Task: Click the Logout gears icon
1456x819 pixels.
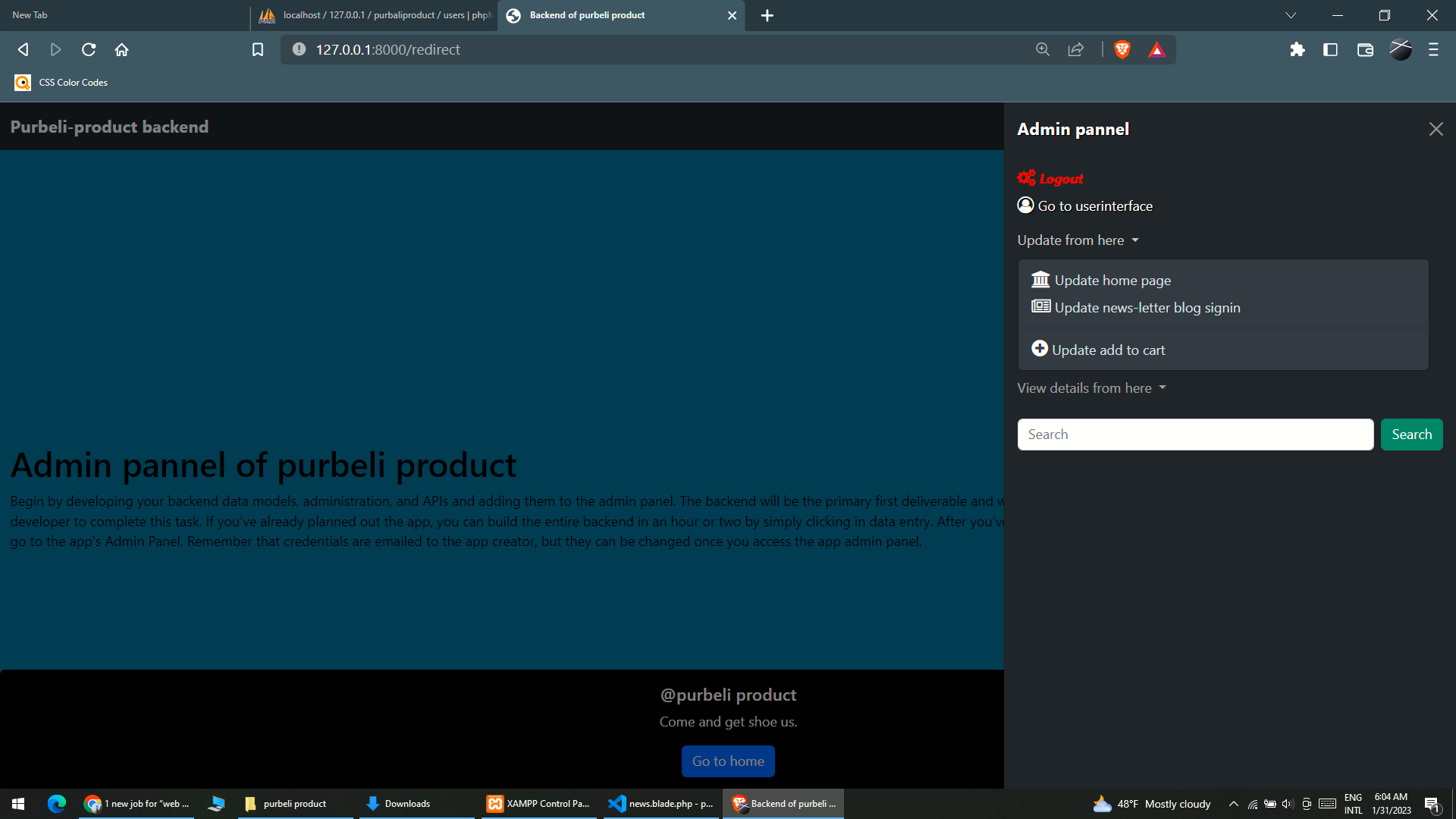Action: (x=1026, y=177)
